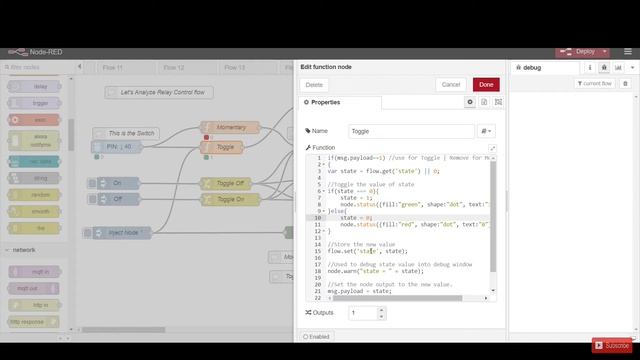The width and height of the screenshot is (640, 360).
Task: Open node properties gear icon
Action: (x=470, y=102)
